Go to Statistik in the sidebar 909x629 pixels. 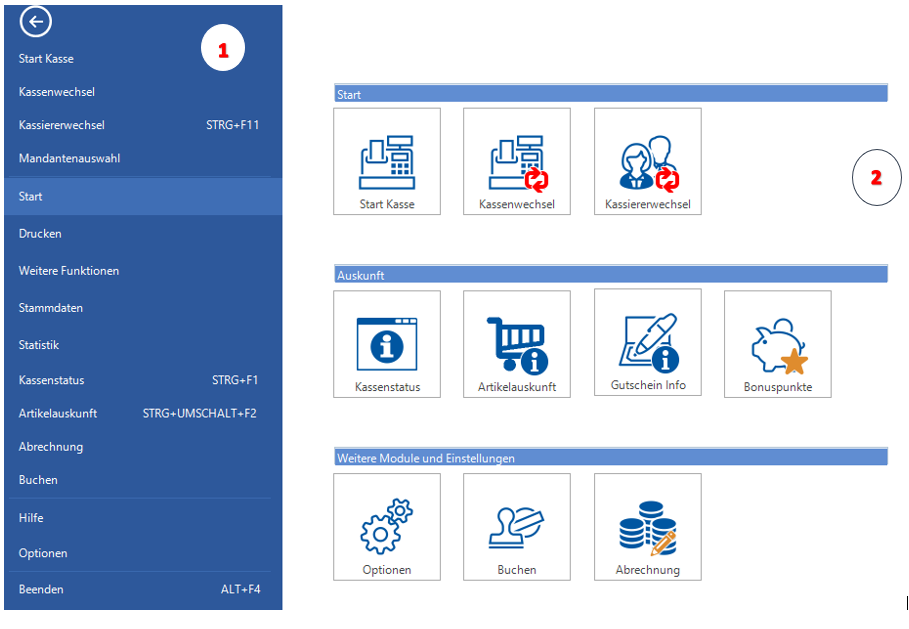coord(39,345)
